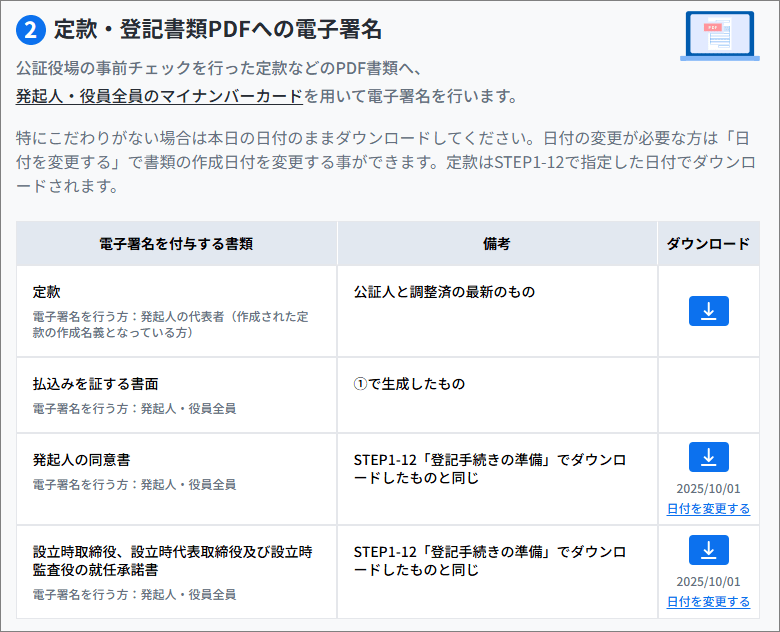Click the ①で生成したもの note

pos(409,384)
